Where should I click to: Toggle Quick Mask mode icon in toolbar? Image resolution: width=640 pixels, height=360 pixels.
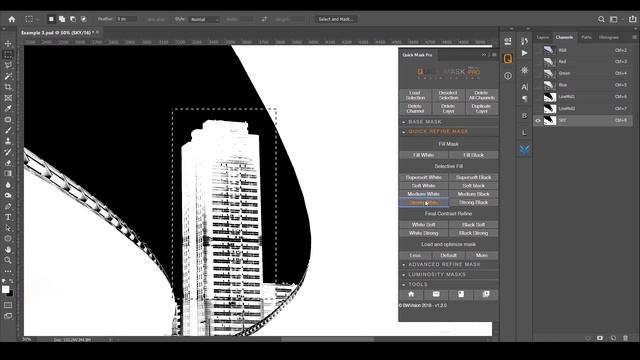[8, 305]
